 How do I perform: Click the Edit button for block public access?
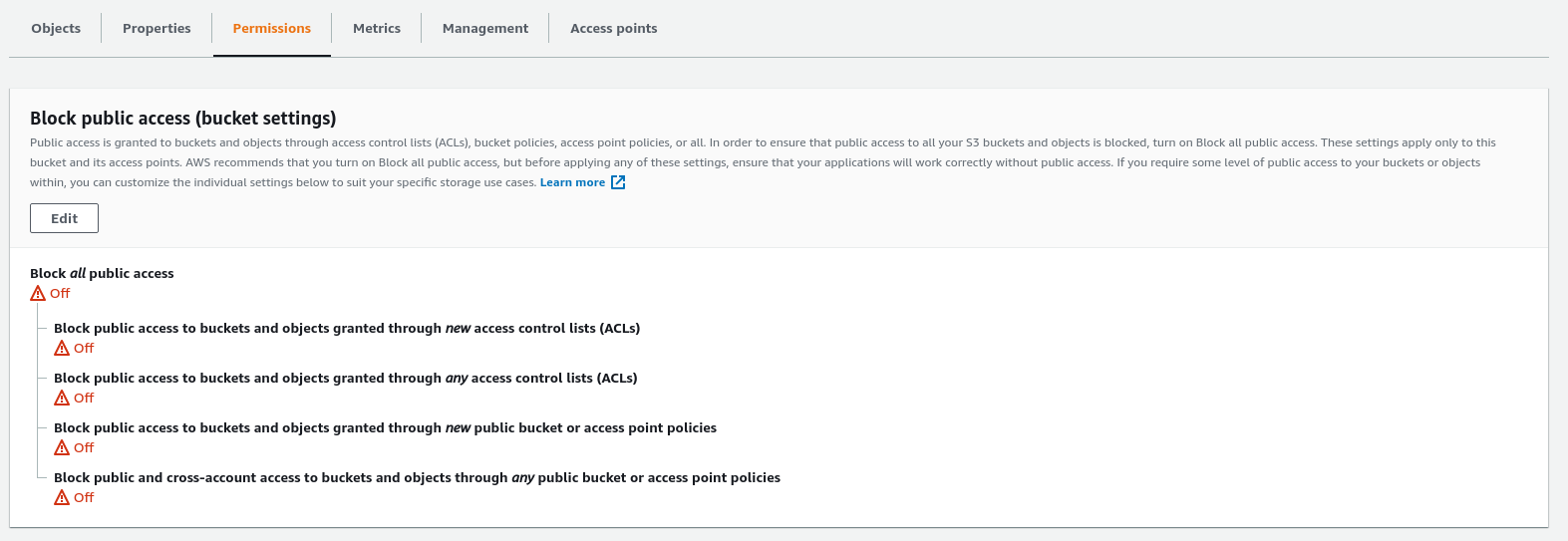(x=64, y=218)
